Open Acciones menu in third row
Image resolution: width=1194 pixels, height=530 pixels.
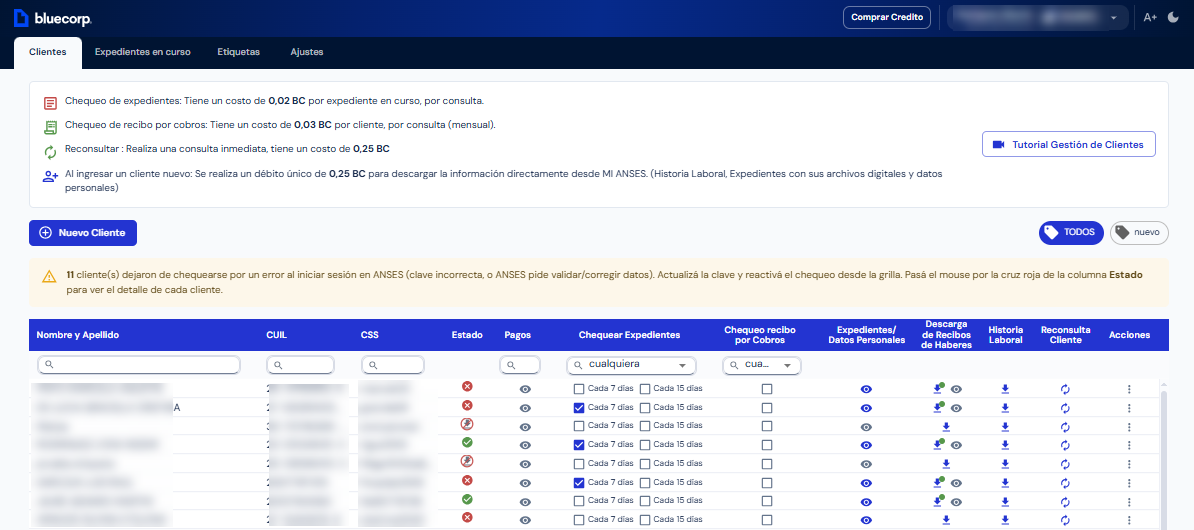(1129, 426)
